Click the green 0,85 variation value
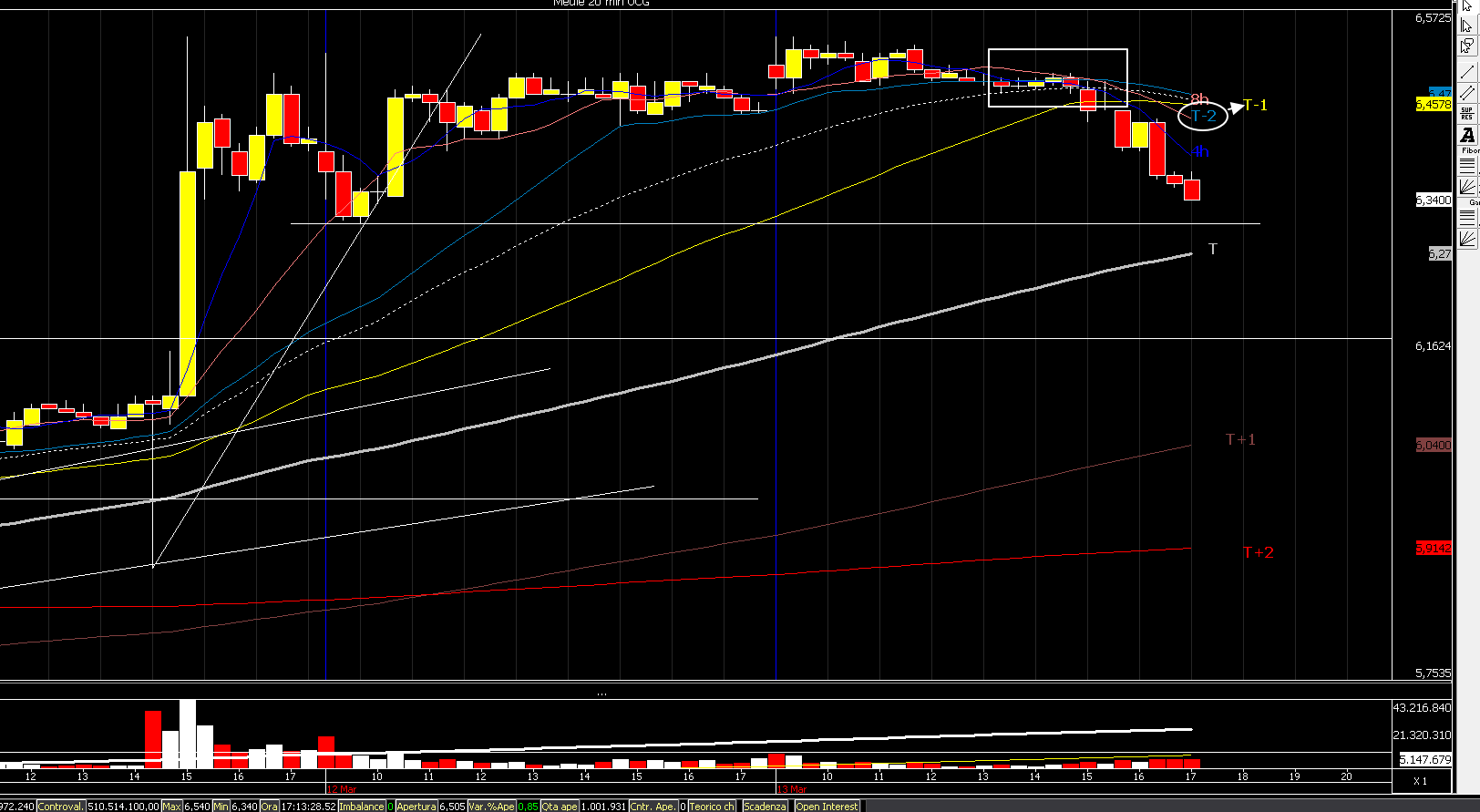 [529, 807]
